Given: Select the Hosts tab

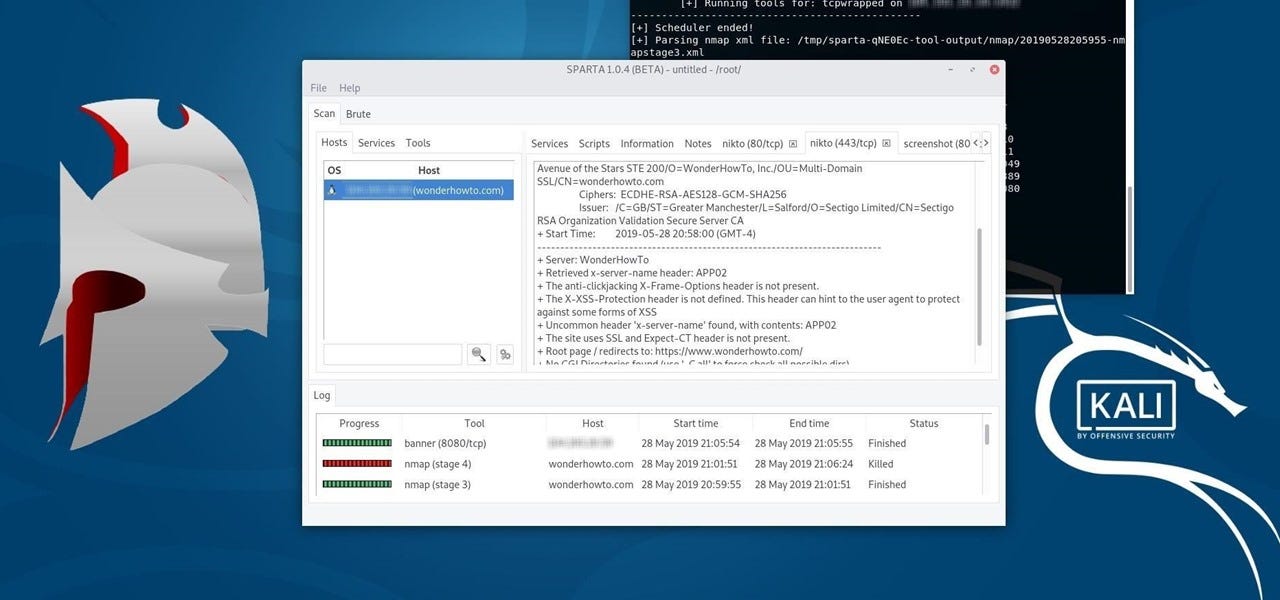Looking at the screenshot, I should coord(334,143).
